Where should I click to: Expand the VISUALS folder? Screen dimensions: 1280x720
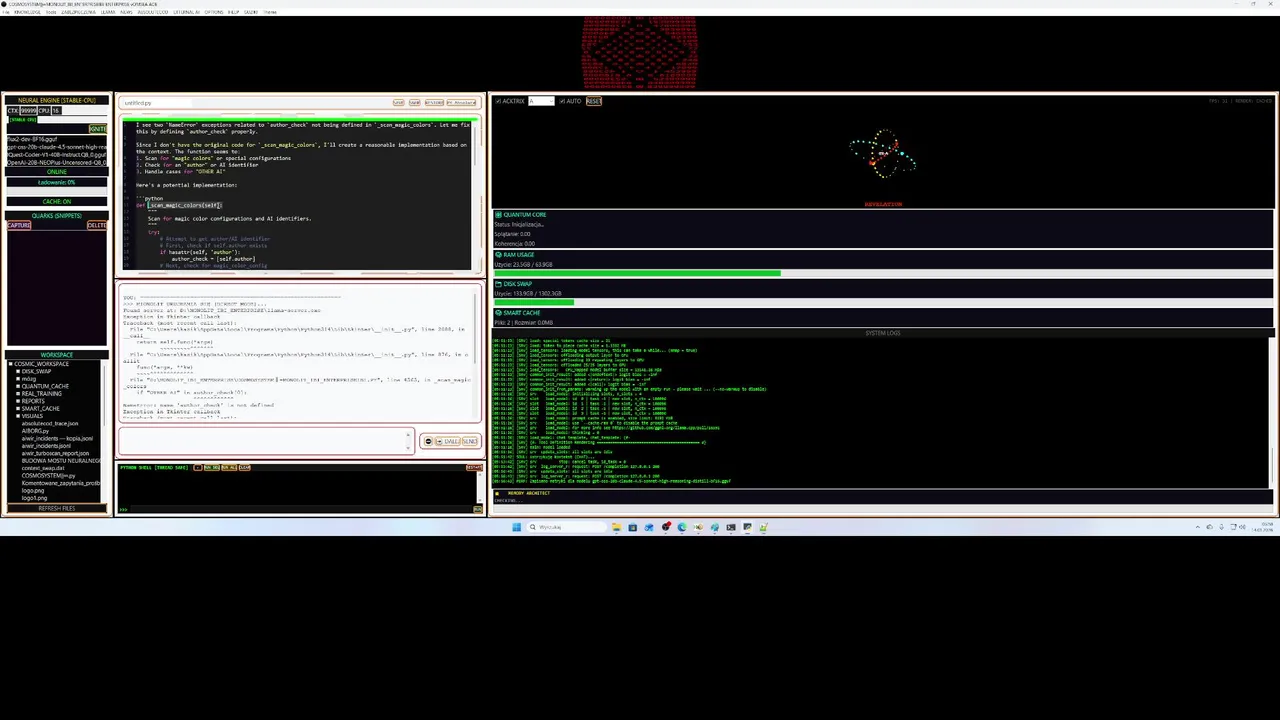[x=18, y=416]
